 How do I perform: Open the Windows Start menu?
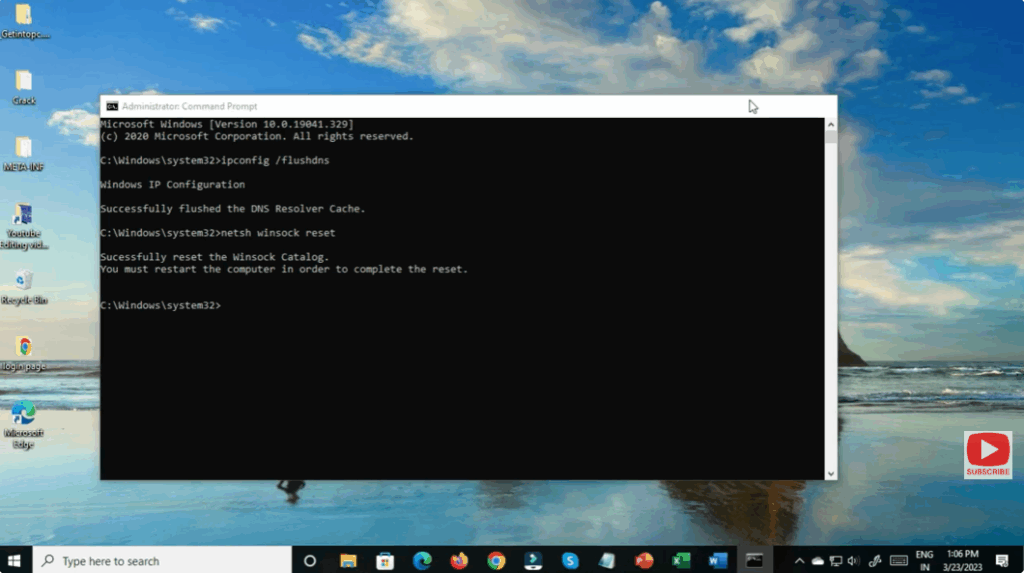pyautogui.click(x=14, y=561)
